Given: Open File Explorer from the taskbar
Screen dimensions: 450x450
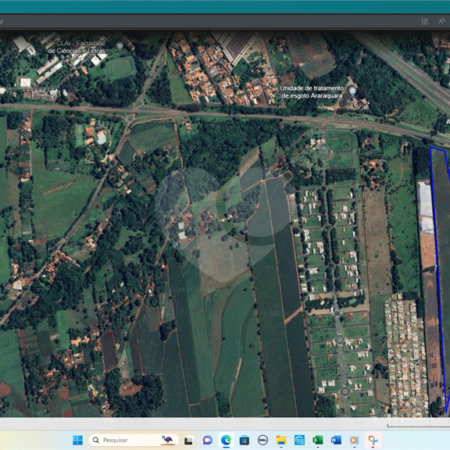Looking at the screenshot, I should 281,440.
